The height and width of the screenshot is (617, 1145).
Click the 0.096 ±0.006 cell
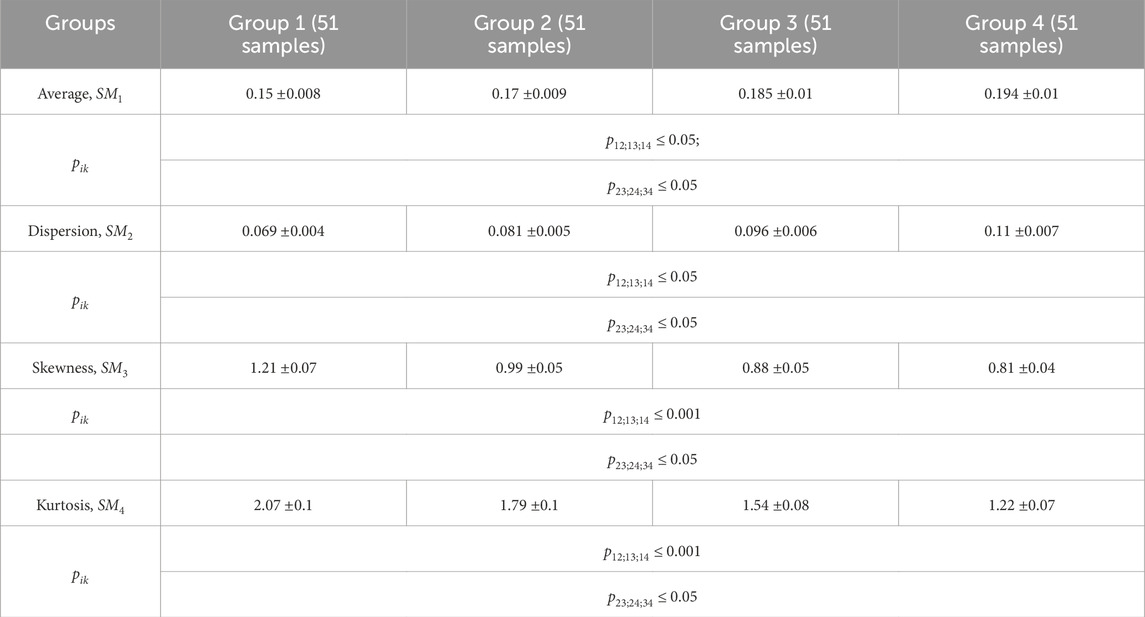[775, 232]
